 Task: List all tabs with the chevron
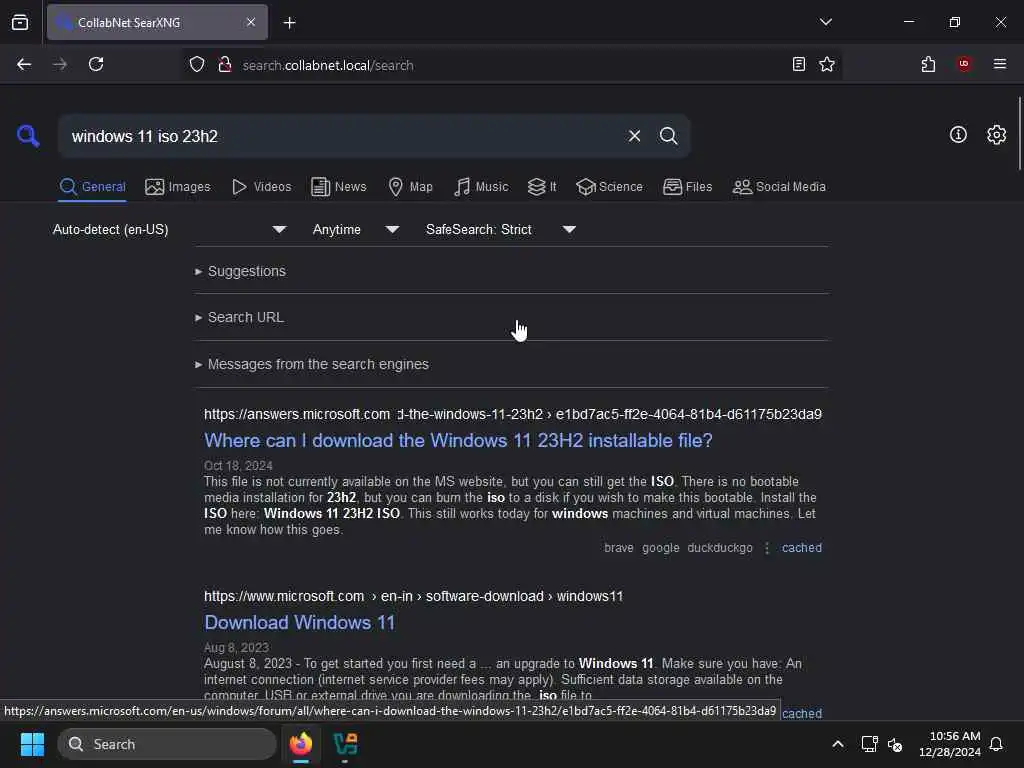(825, 22)
